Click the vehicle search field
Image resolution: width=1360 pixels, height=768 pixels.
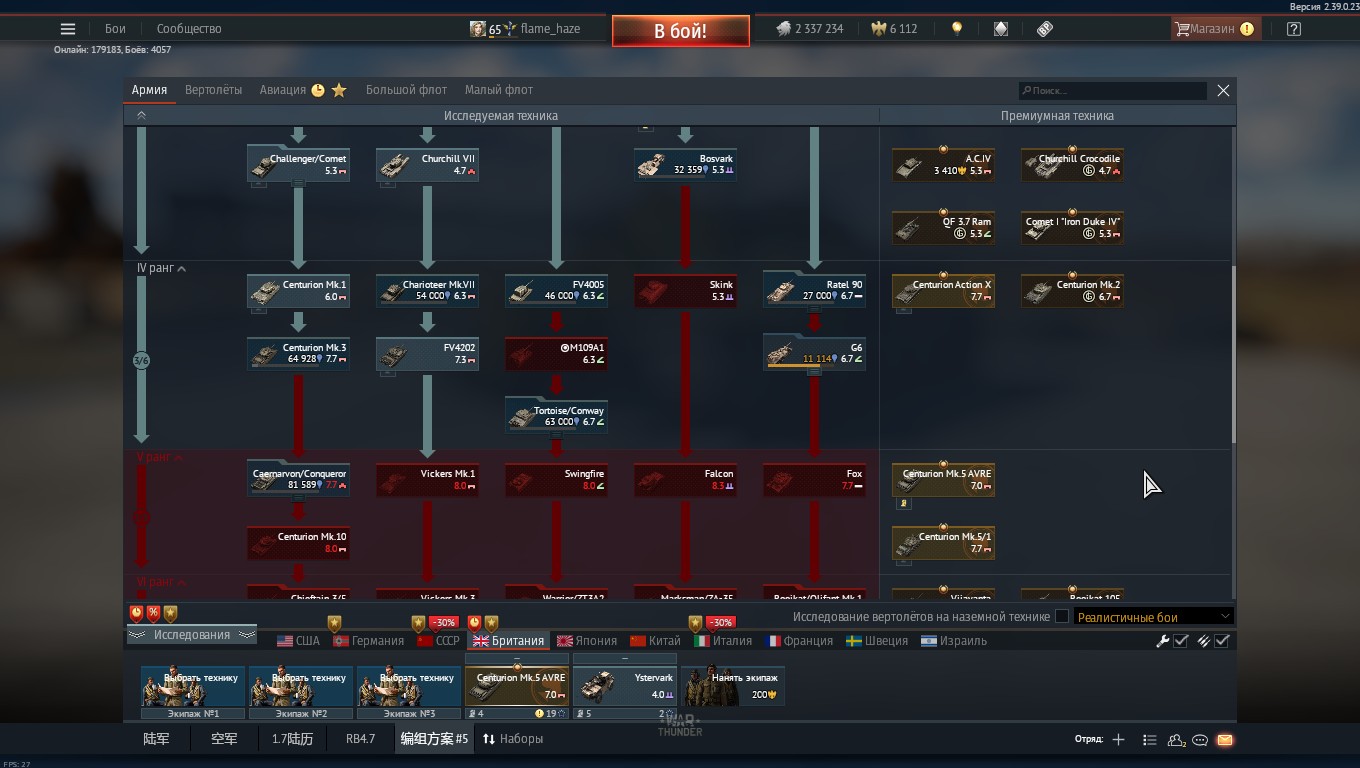[1113, 90]
